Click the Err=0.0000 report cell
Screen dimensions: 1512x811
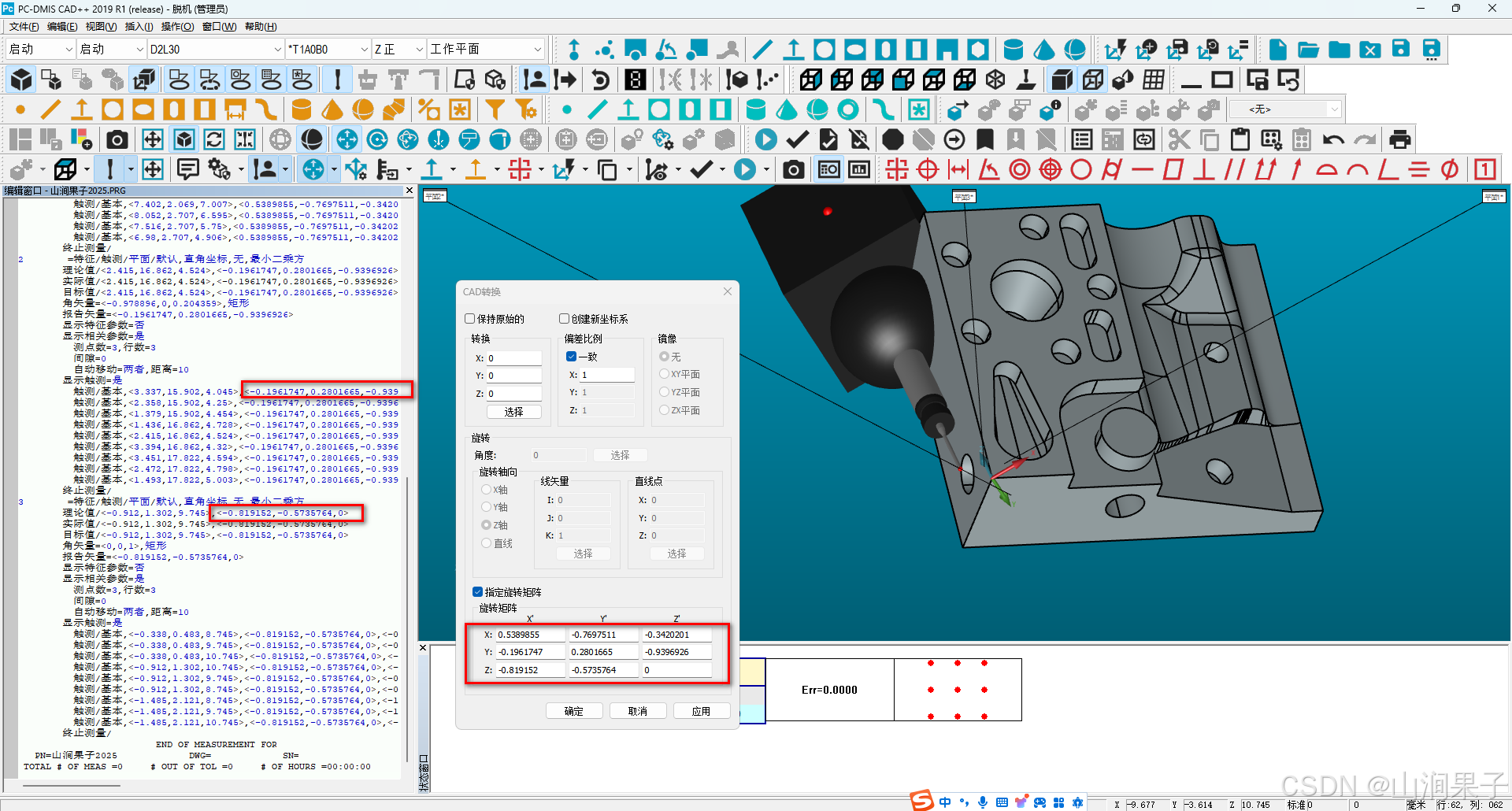[829, 690]
